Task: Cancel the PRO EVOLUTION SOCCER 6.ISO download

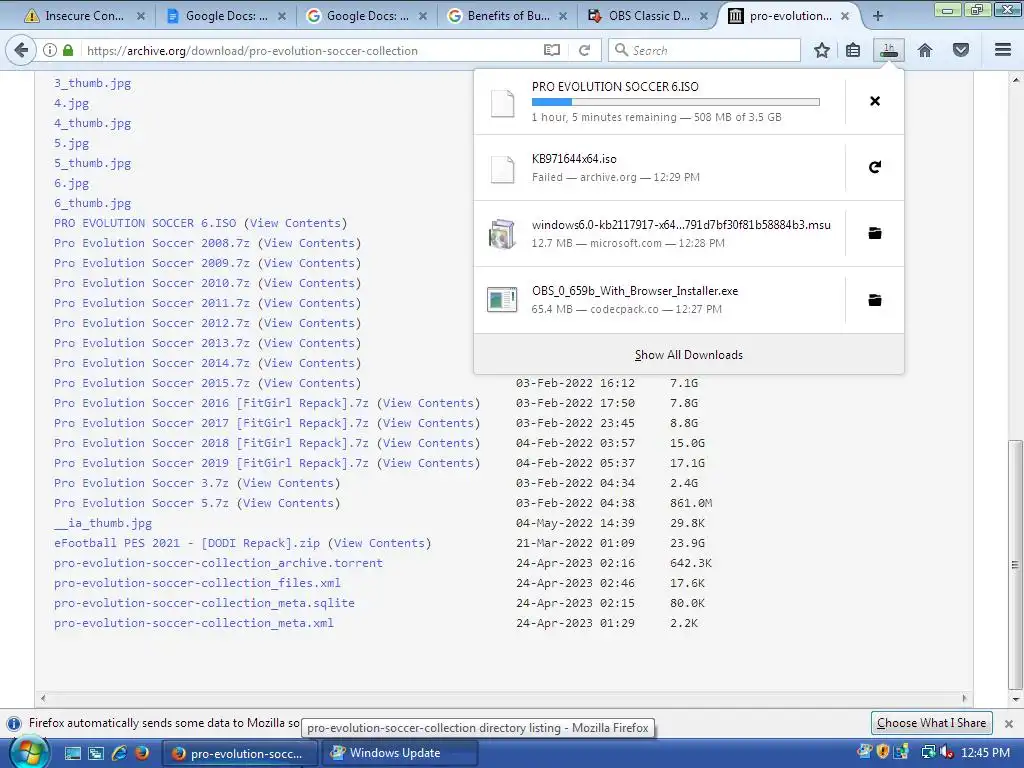Action: tap(875, 101)
